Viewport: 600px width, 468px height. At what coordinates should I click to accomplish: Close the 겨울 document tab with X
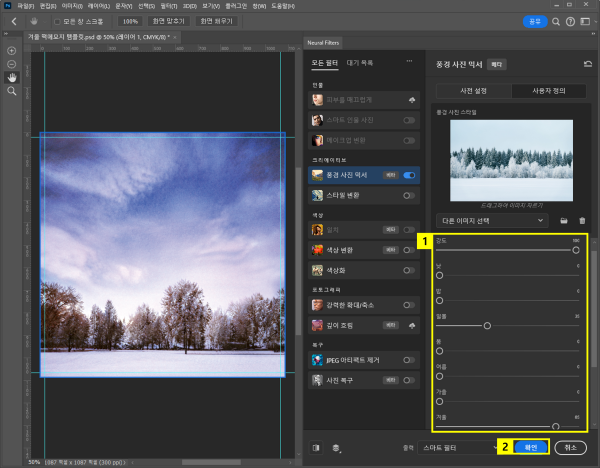175,37
